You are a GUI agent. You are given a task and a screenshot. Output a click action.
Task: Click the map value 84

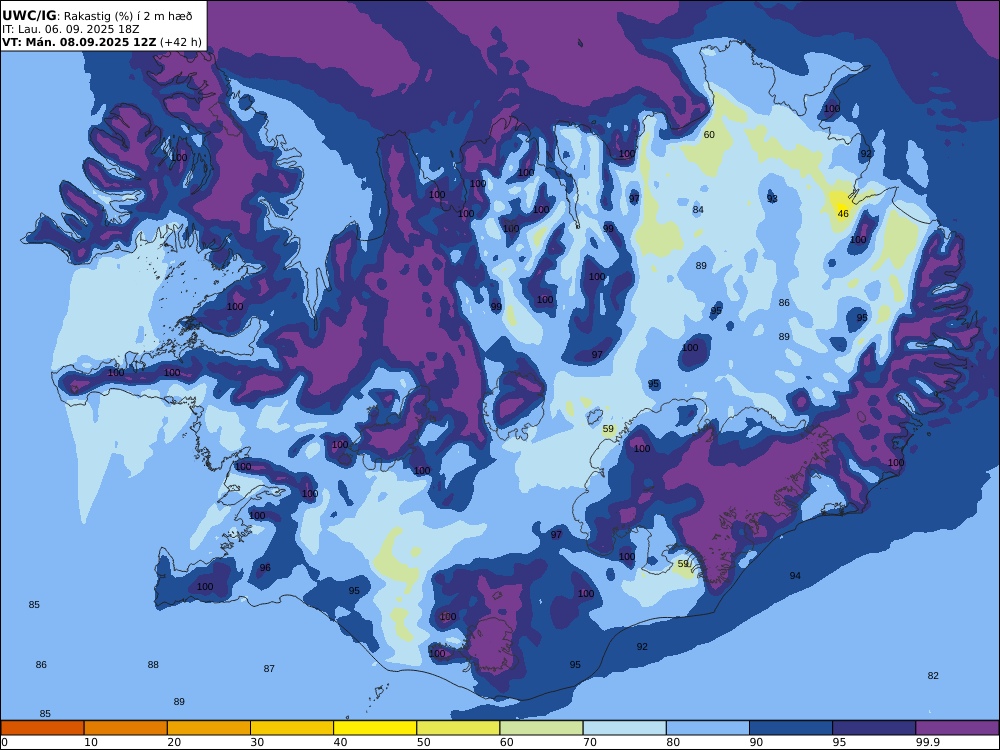(x=698, y=210)
